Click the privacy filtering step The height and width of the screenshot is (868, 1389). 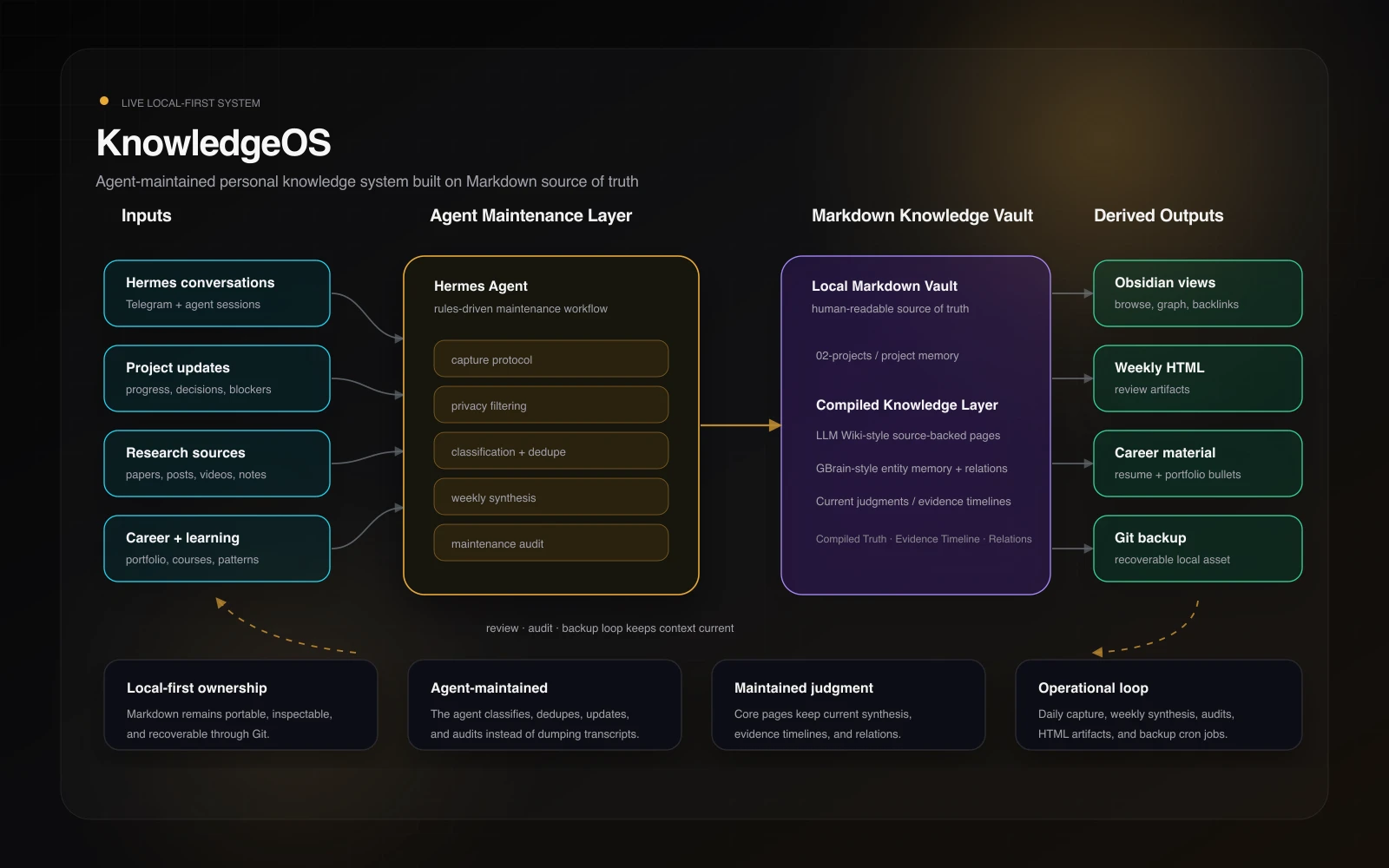pyautogui.click(x=551, y=405)
